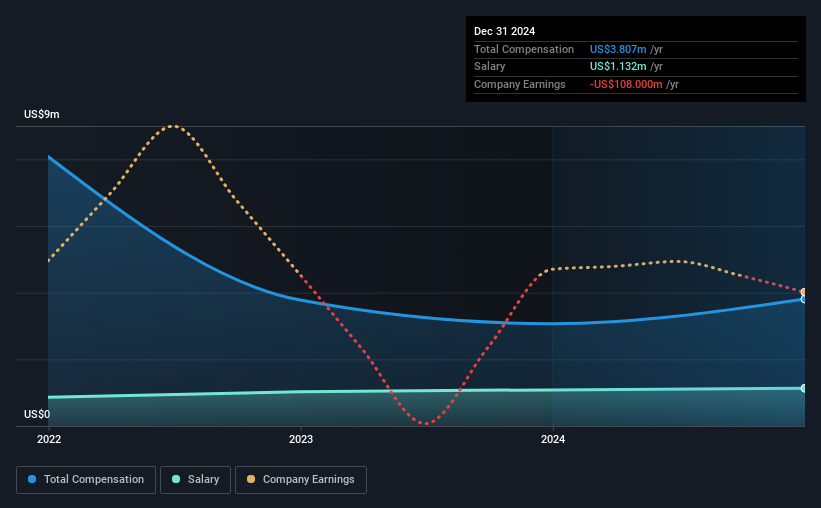This screenshot has width=821, height=508.
Task: Click the US$9m y-axis label
Action: (x=42, y=114)
